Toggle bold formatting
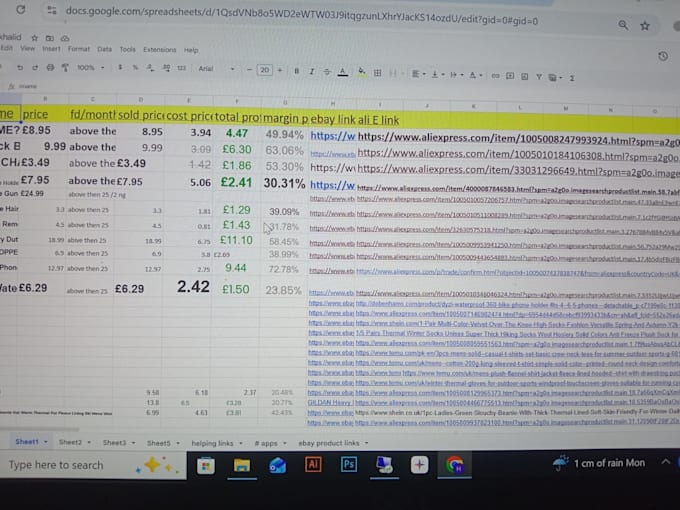 point(297,71)
